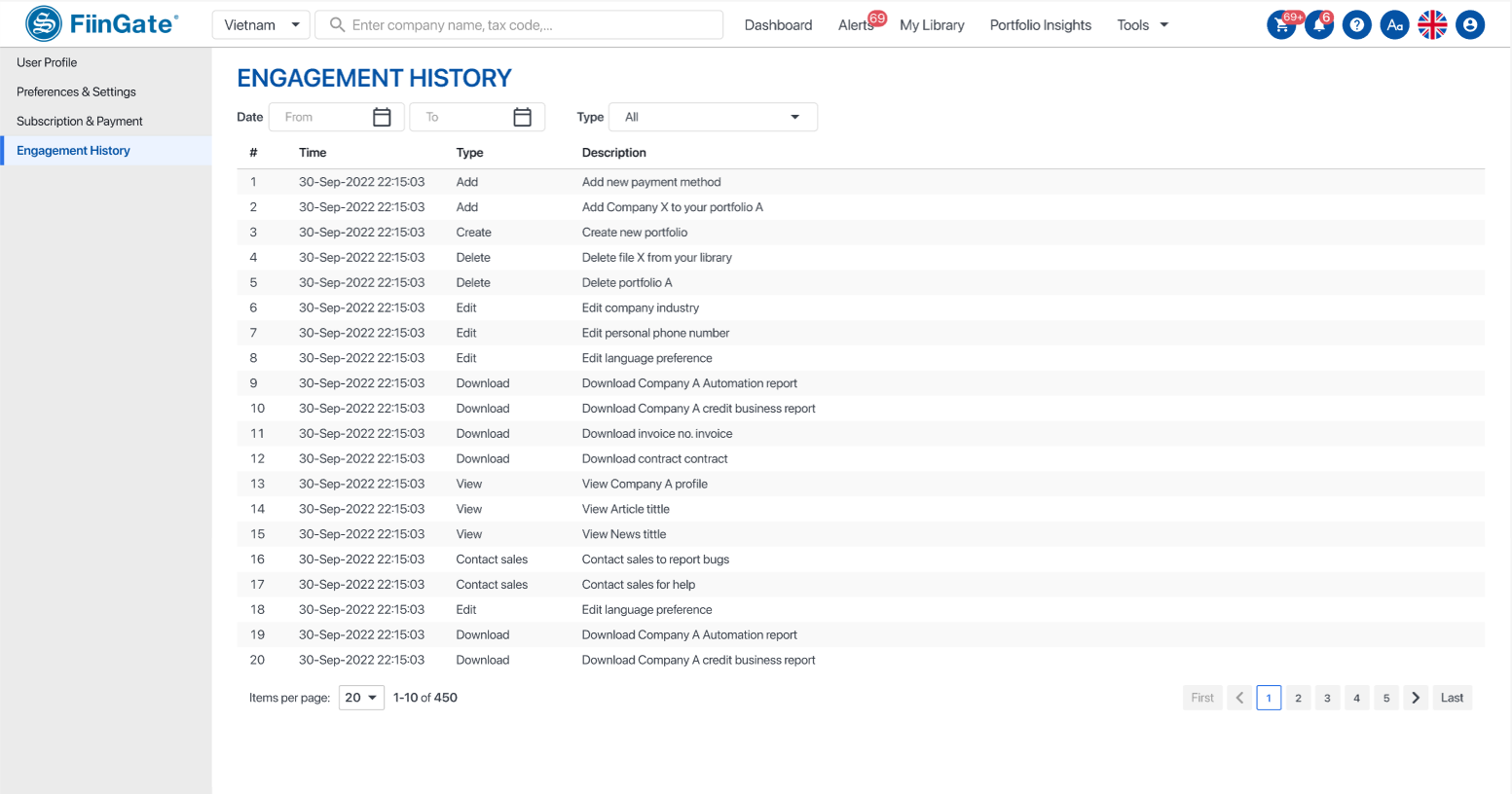Image resolution: width=1512 pixels, height=794 pixels.
Task: Change the items per page dropdown
Action: tap(361, 698)
